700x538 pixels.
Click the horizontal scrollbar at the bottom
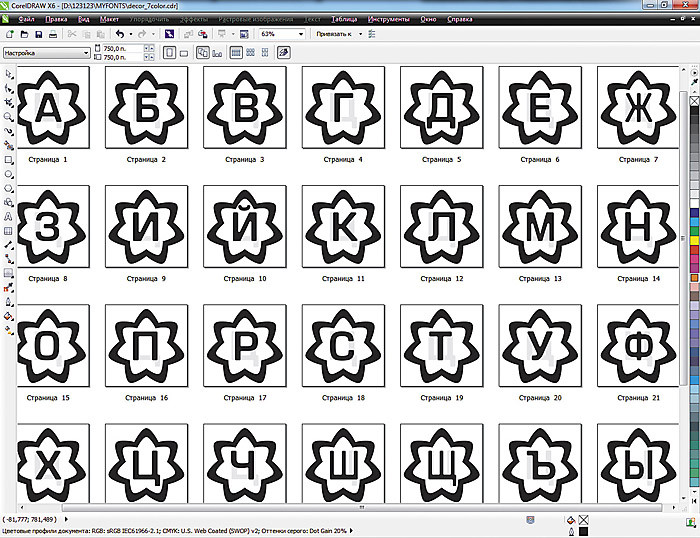tap(362, 508)
